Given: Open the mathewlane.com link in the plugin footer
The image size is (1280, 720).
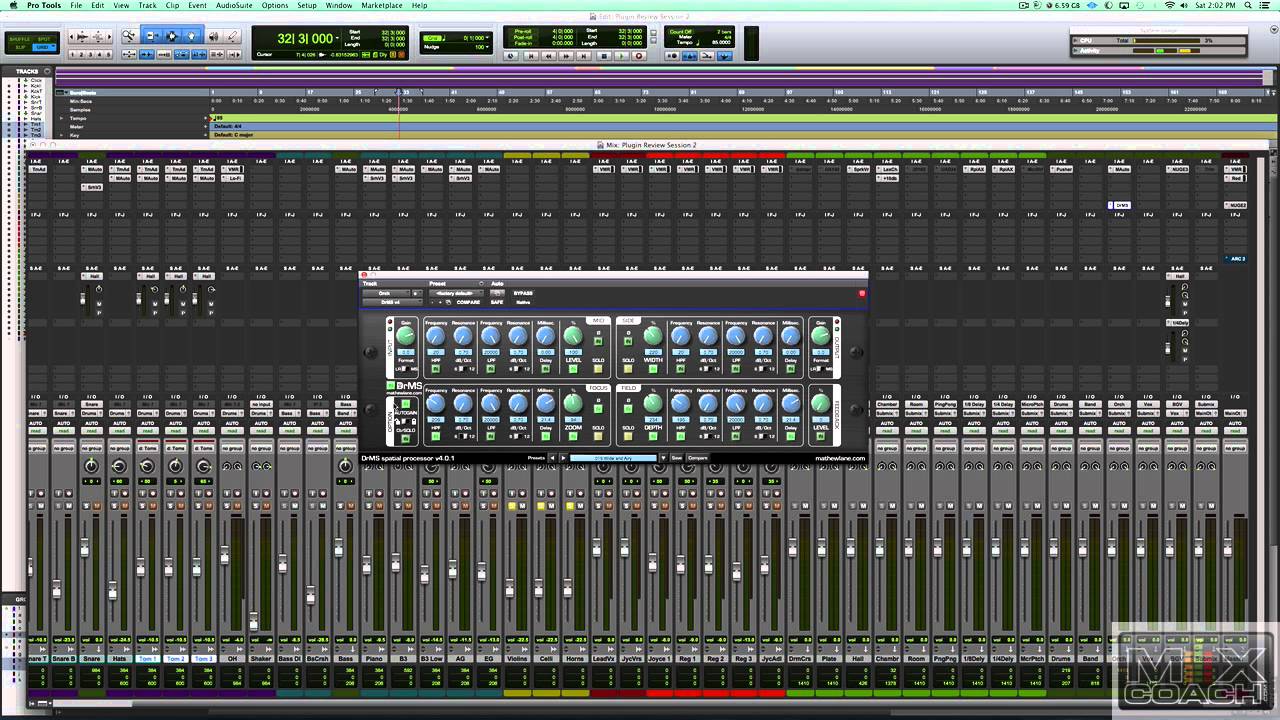Looking at the screenshot, I should tap(840, 458).
